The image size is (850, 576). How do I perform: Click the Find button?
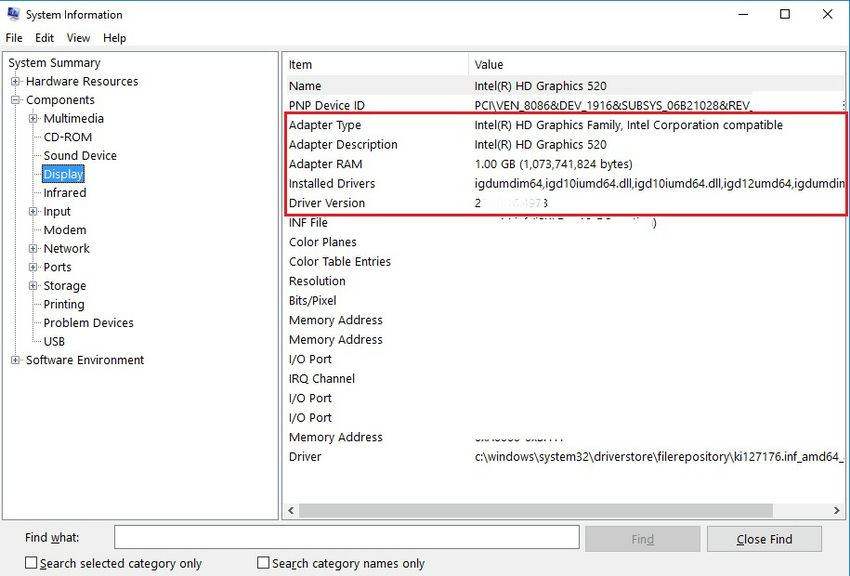pyautogui.click(x=642, y=538)
